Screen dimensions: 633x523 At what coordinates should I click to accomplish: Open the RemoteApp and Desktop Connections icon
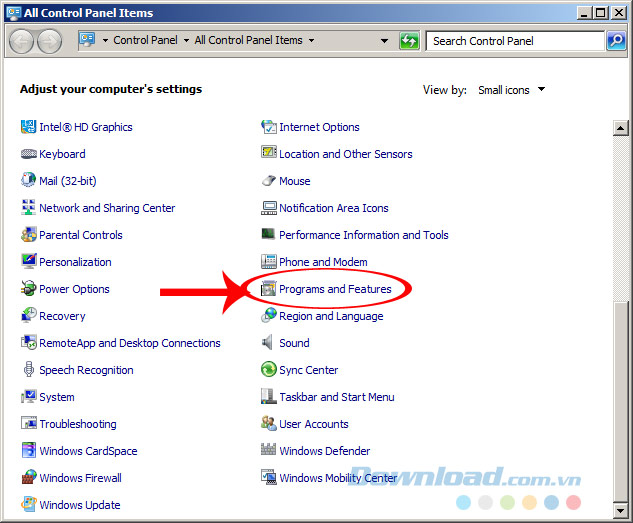tap(28, 342)
